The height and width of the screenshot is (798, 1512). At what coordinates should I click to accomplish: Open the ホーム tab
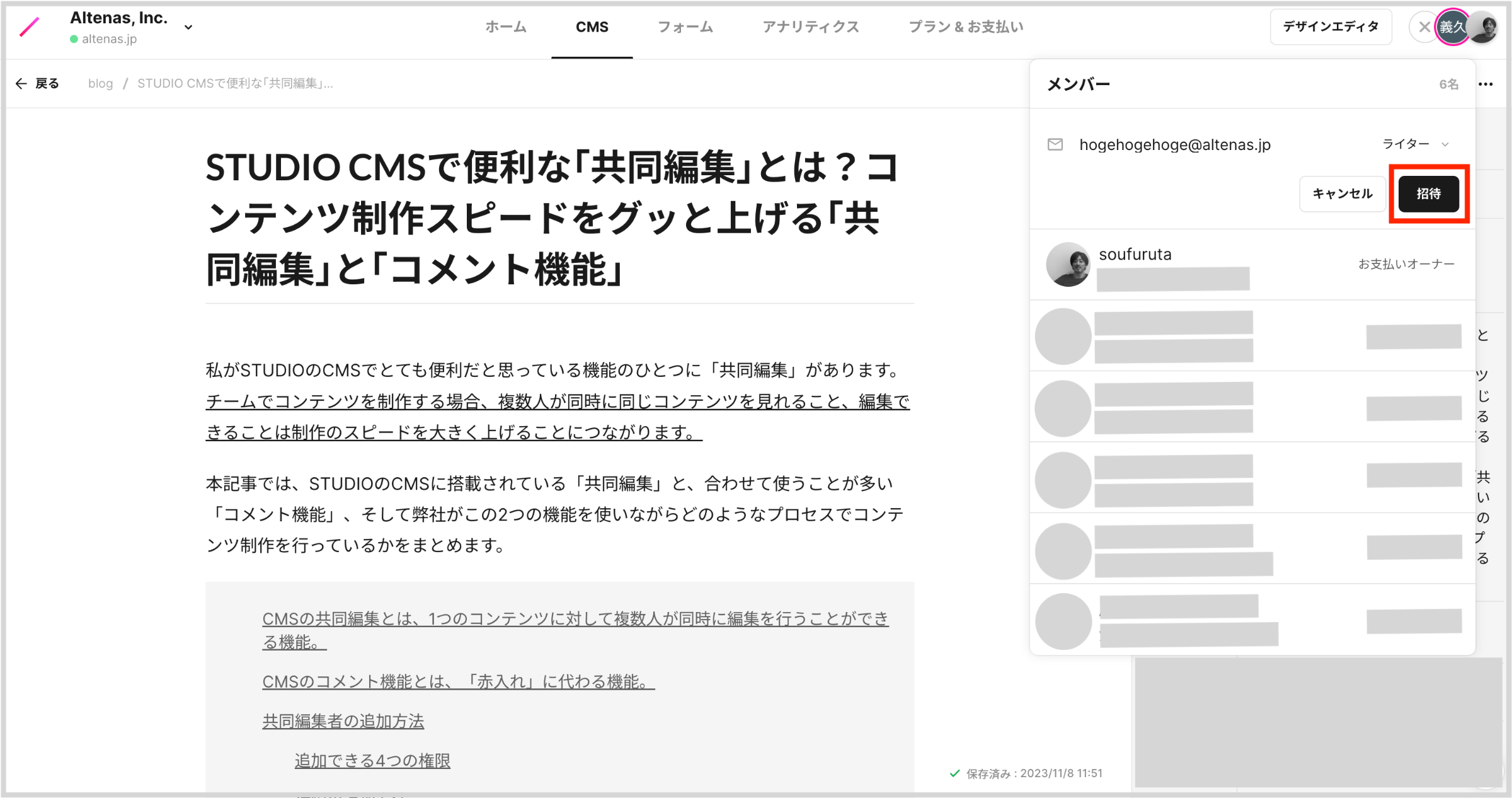(x=505, y=27)
